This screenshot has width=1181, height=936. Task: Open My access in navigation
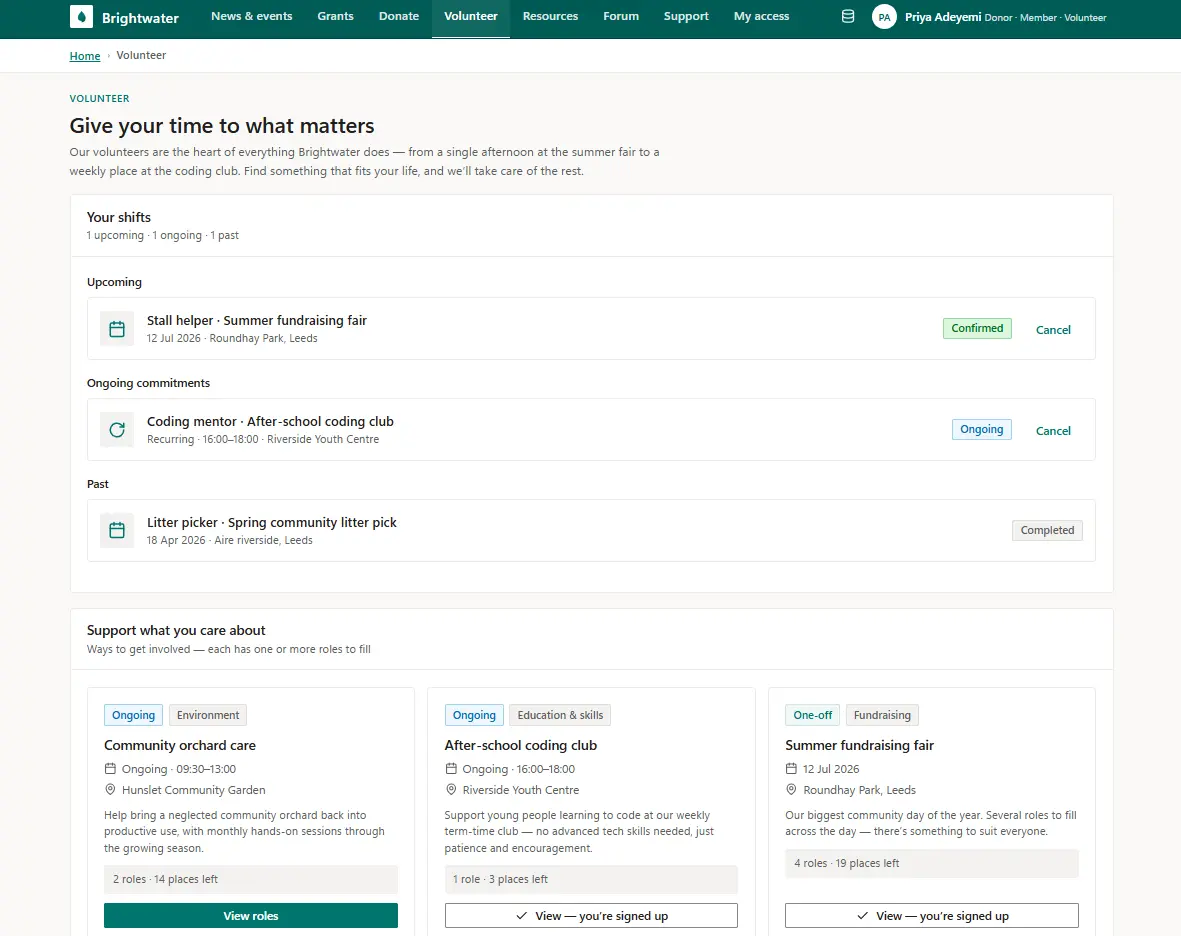pos(761,17)
